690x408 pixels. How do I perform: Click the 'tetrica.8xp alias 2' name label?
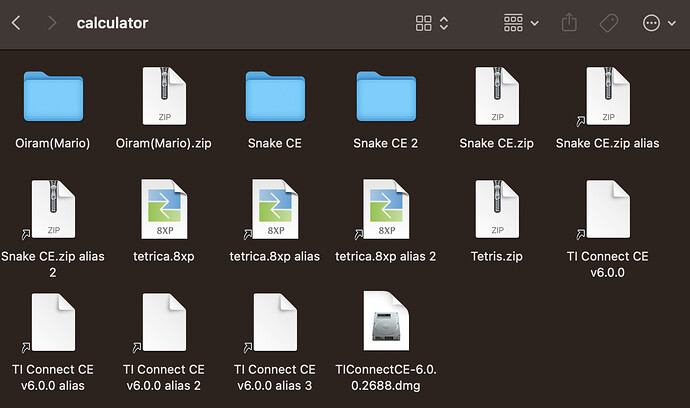click(385, 257)
